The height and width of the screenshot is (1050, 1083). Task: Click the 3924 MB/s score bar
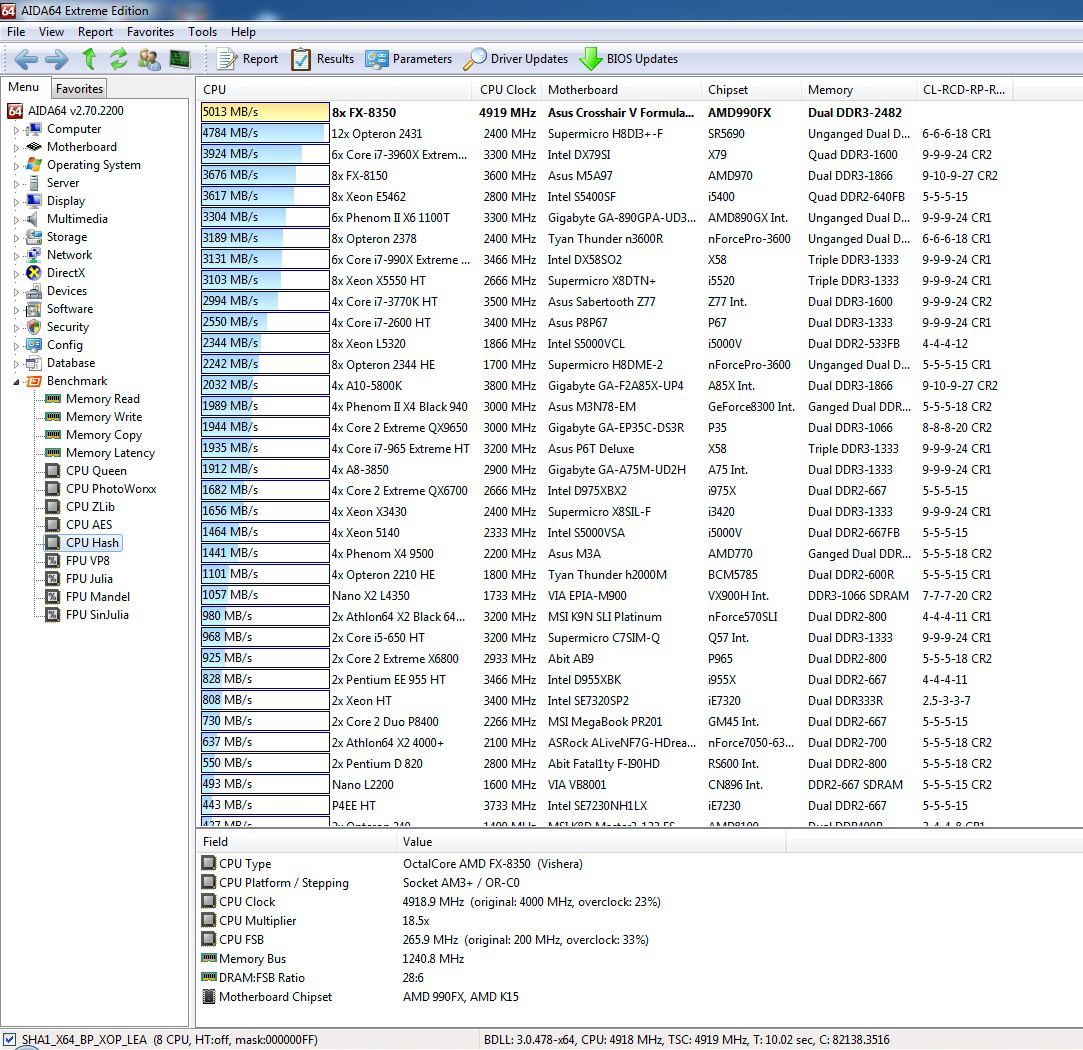coord(265,154)
